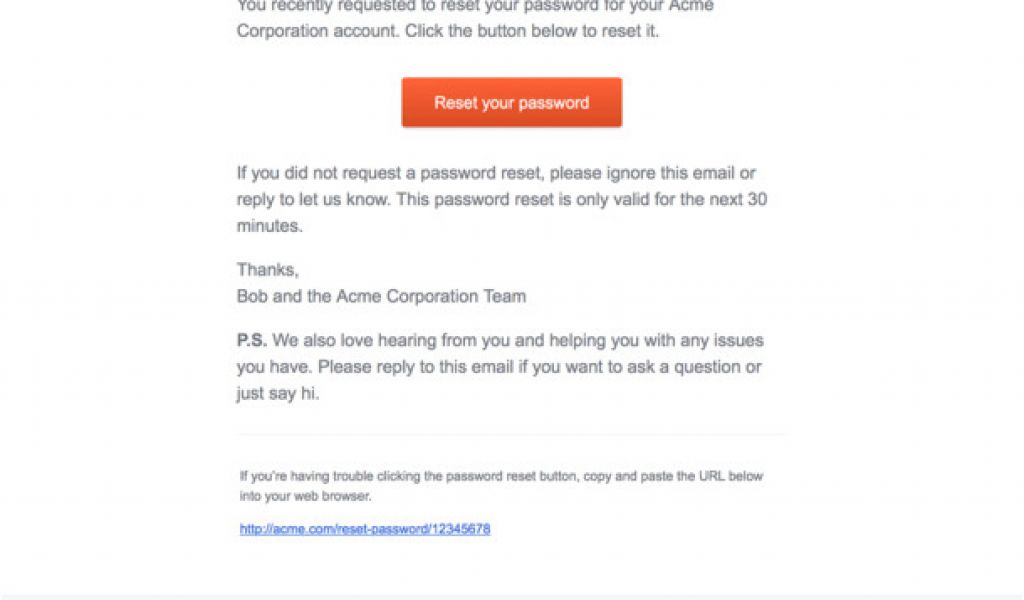Screen dimensions: 1024x600
Task: Click the orange Reset your password button
Action: (511, 103)
